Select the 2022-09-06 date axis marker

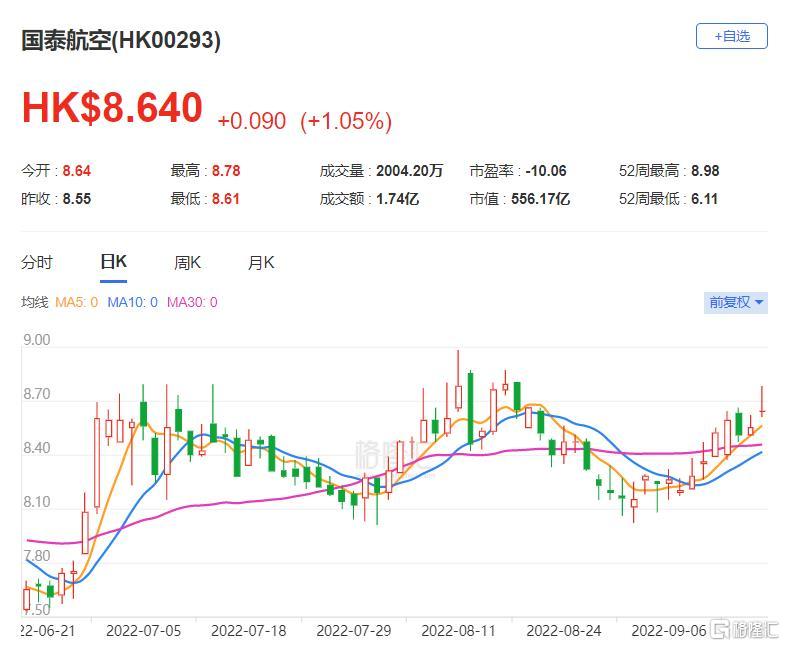click(667, 631)
